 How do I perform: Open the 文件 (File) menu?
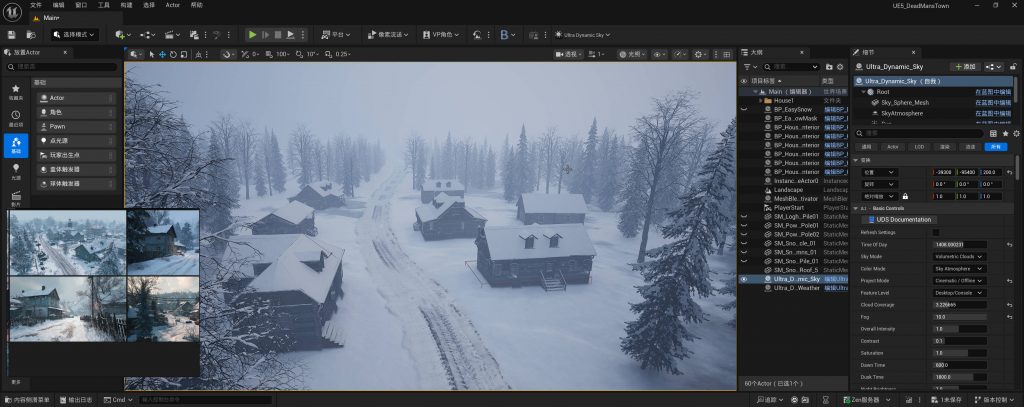(x=36, y=5)
